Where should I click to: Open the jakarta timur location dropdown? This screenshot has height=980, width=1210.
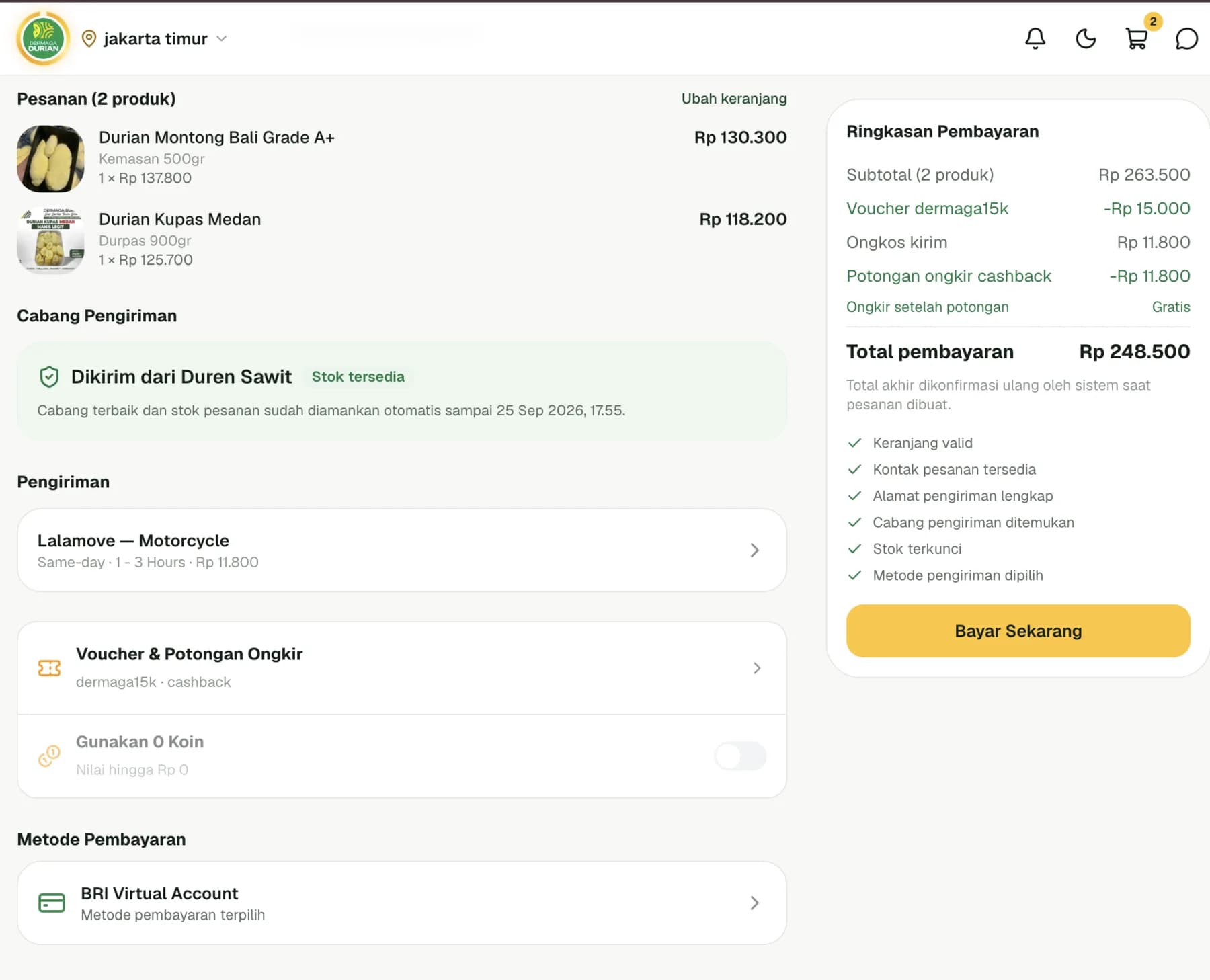155,38
